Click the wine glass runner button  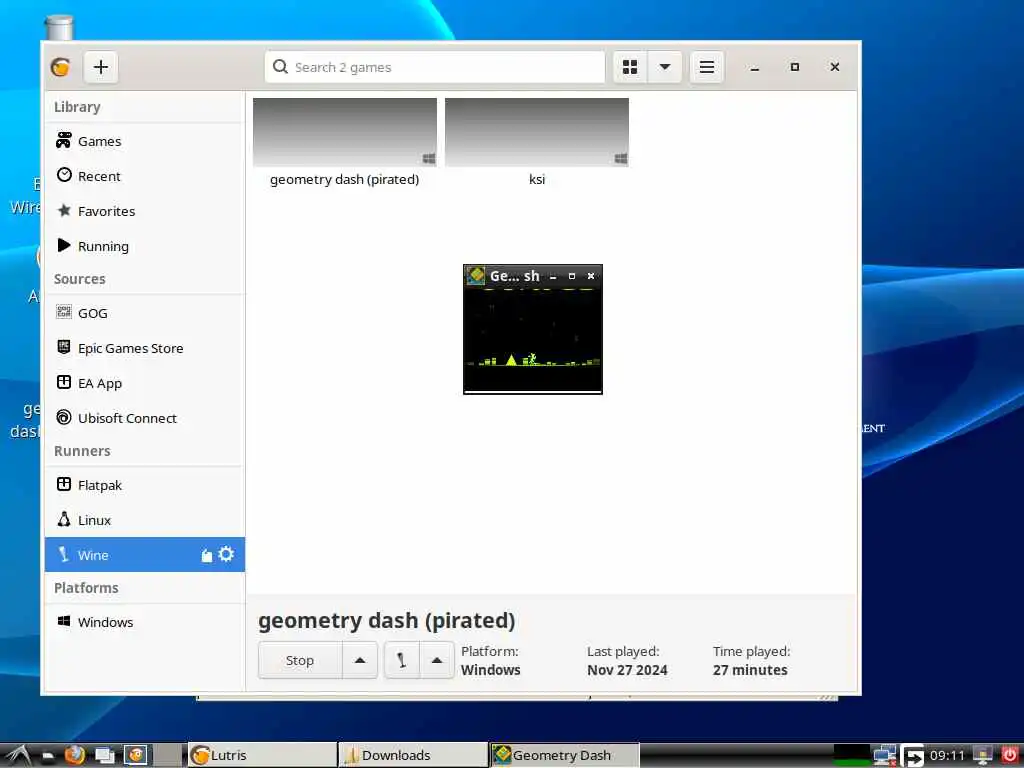tap(402, 660)
